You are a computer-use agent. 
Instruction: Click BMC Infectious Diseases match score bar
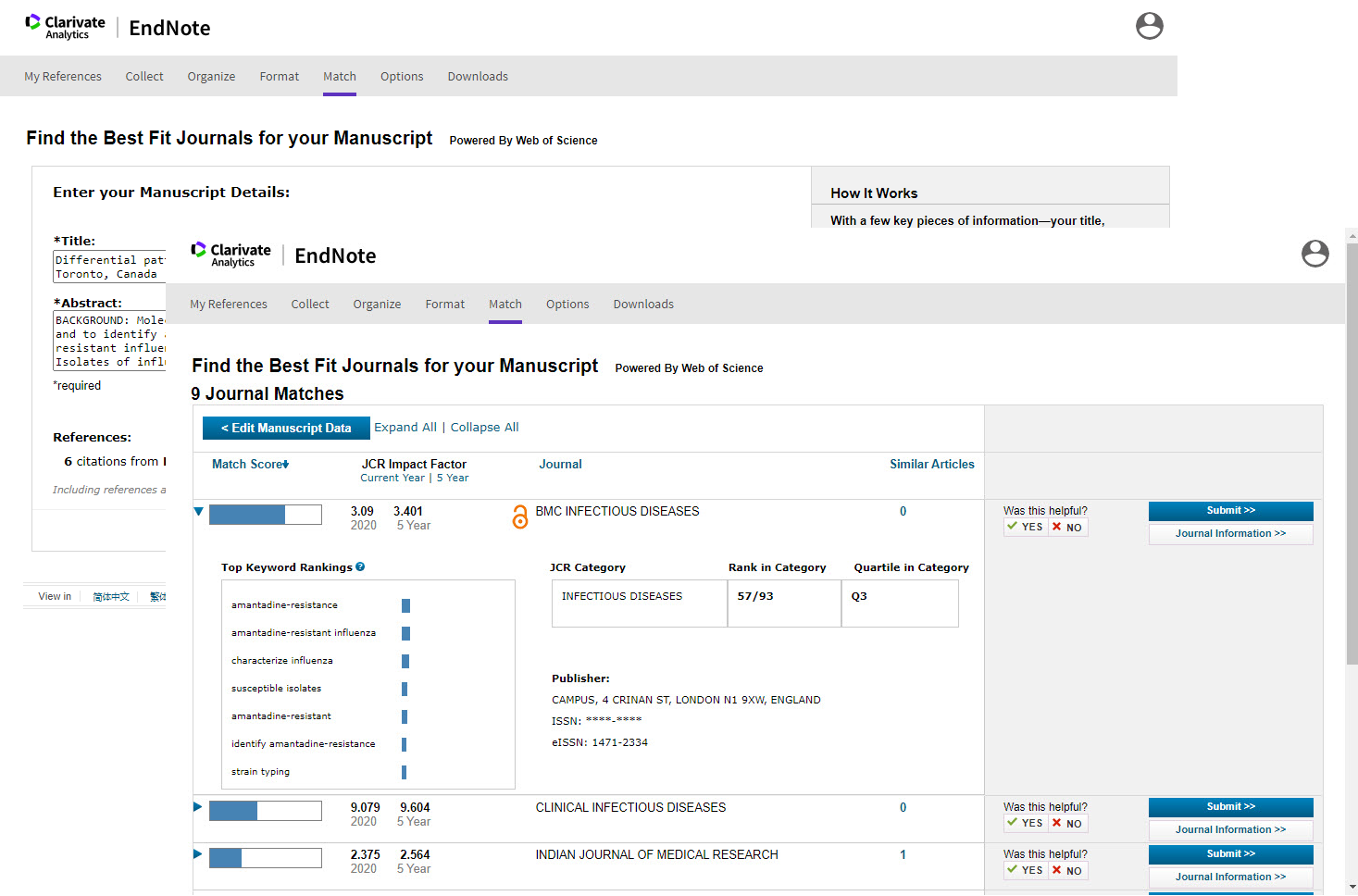tap(266, 515)
